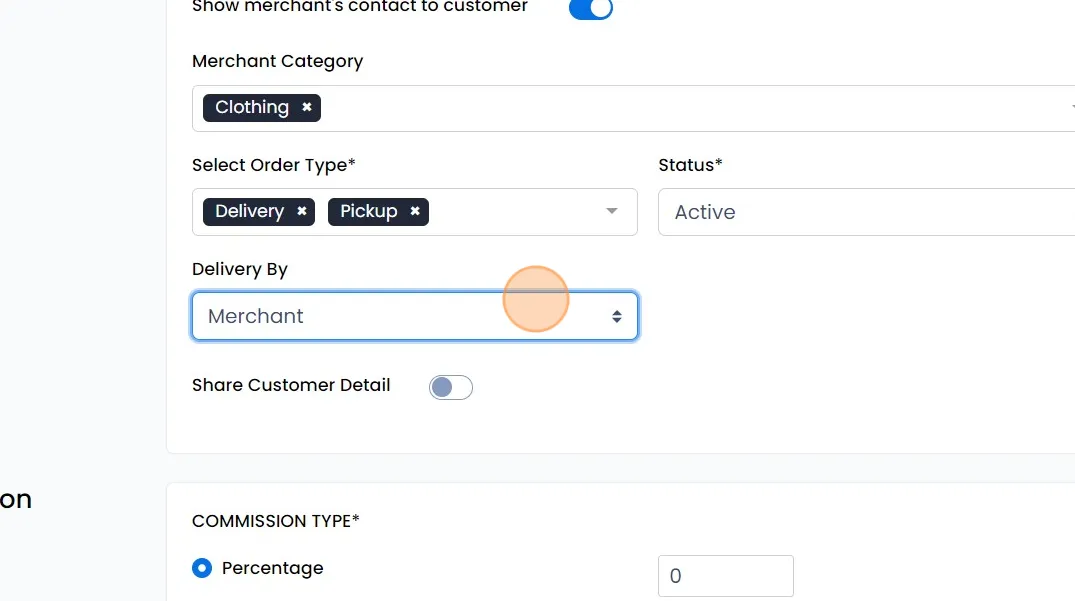Toggle Show merchant's contact to customer
1075x601 pixels.
590,10
